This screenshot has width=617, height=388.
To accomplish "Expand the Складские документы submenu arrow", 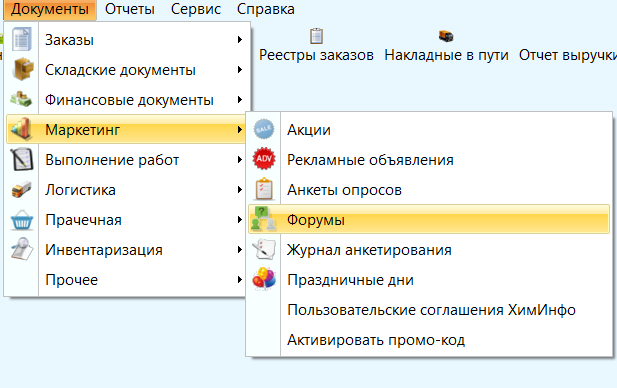I will pyautogui.click(x=240, y=70).
